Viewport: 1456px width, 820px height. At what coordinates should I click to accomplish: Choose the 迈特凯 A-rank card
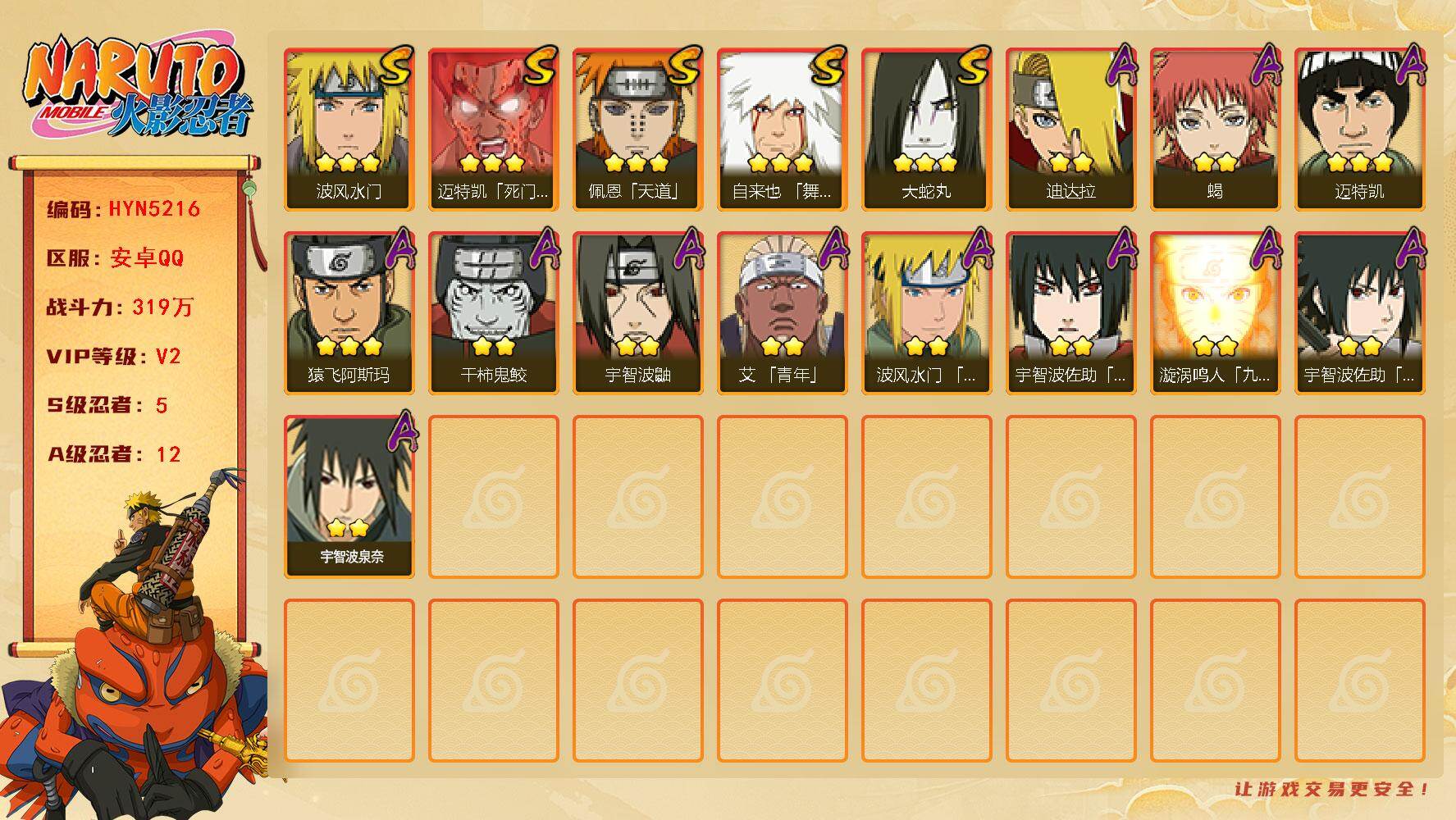pos(1359,130)
